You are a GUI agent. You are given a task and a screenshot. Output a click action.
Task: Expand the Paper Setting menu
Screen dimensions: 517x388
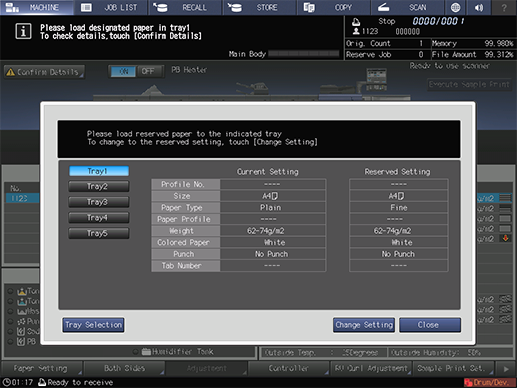(x=41, y=368)
